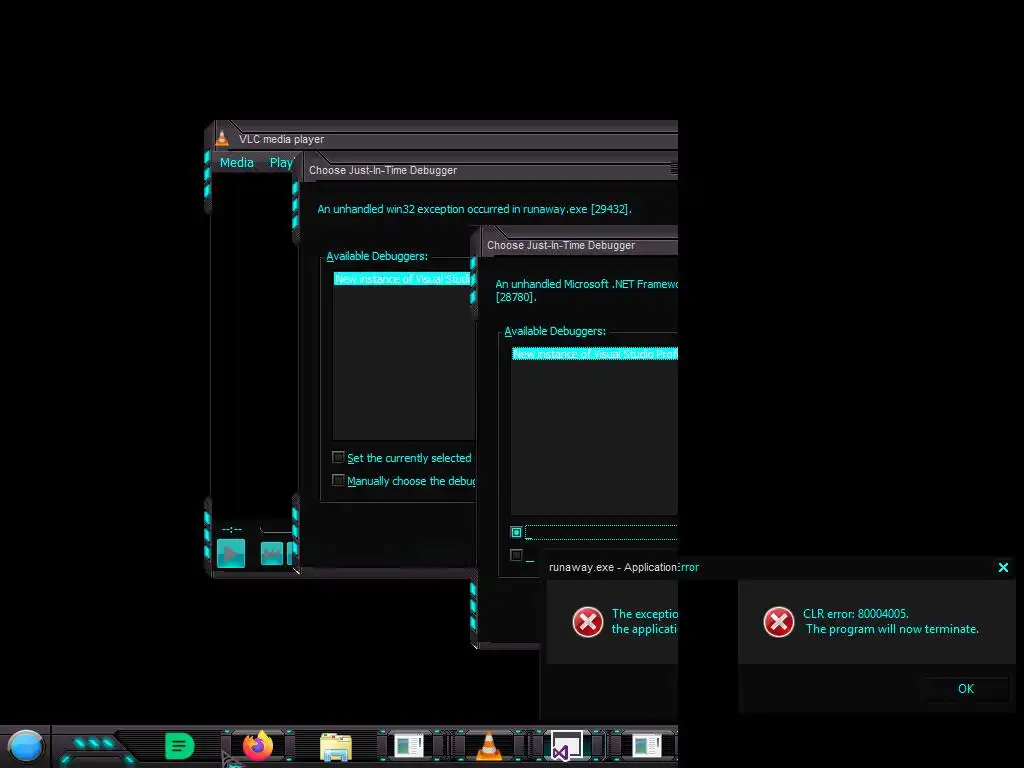1024x768 pixels.
Task: Open the Start orb on the taskbar
Action: (x=25, y=746)
